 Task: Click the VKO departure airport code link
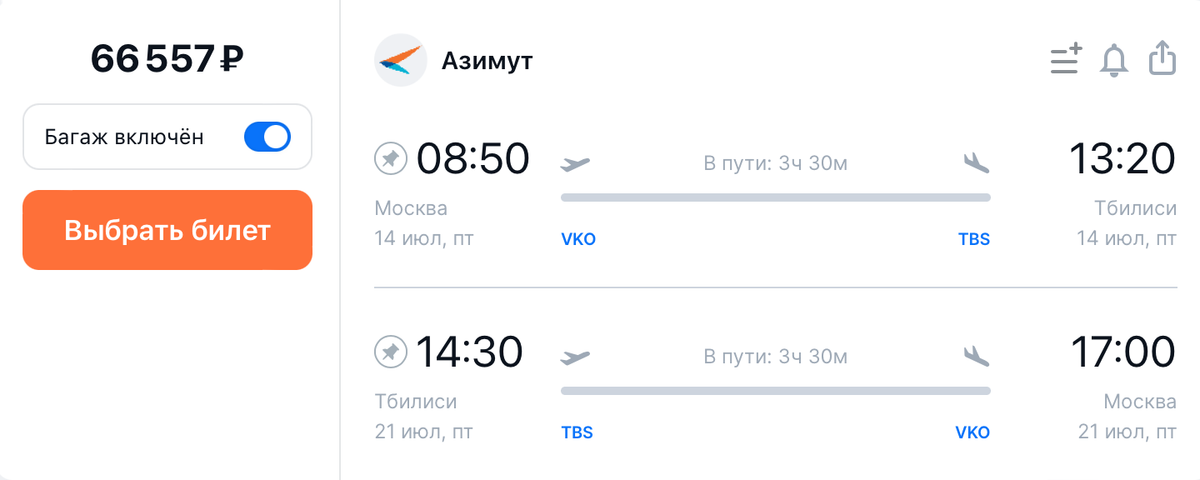[578, 240]
